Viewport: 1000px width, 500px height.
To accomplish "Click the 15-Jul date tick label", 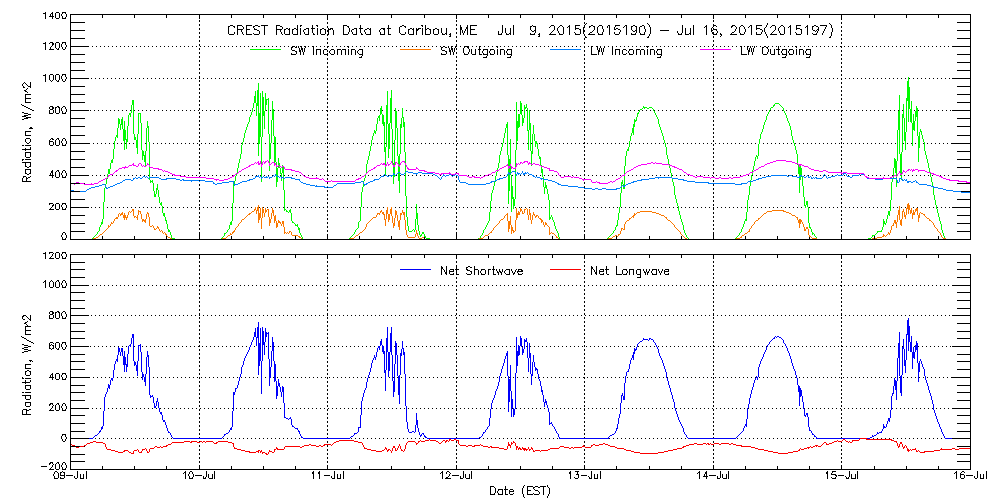I will 842,476.
